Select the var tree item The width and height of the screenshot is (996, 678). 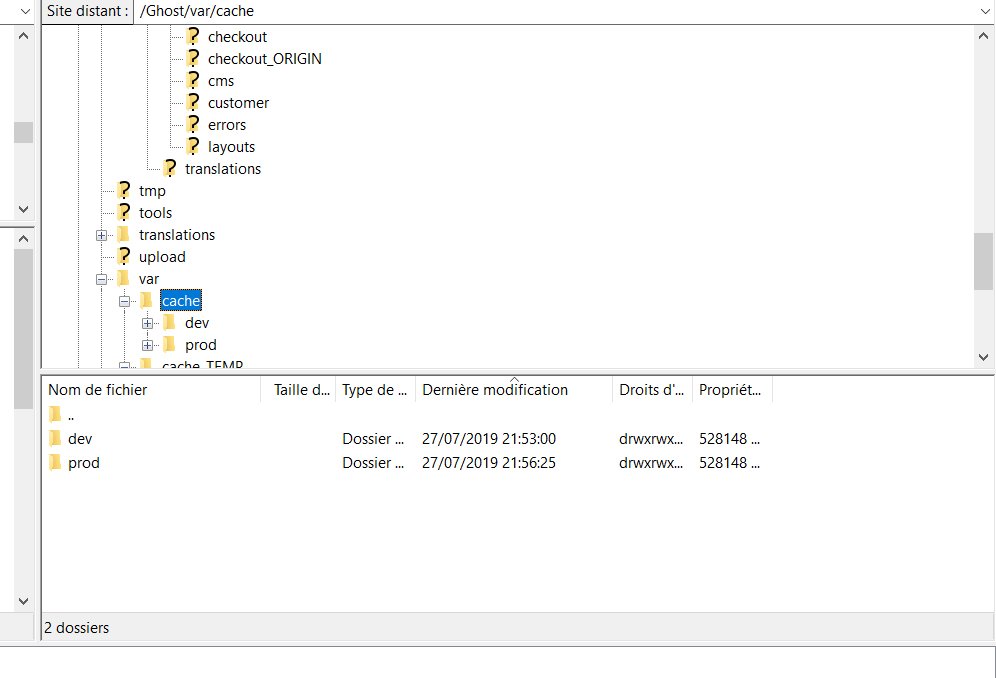[x=149, y=279]
